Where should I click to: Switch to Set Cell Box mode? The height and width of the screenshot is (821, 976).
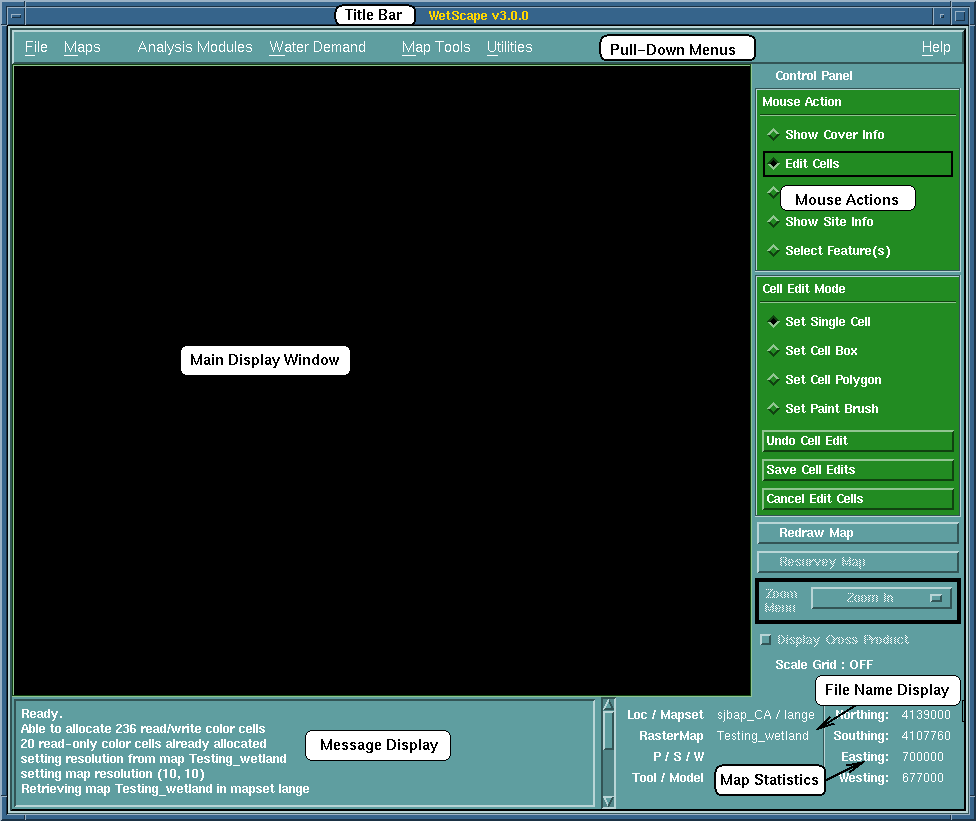click(x=773, y=351)
